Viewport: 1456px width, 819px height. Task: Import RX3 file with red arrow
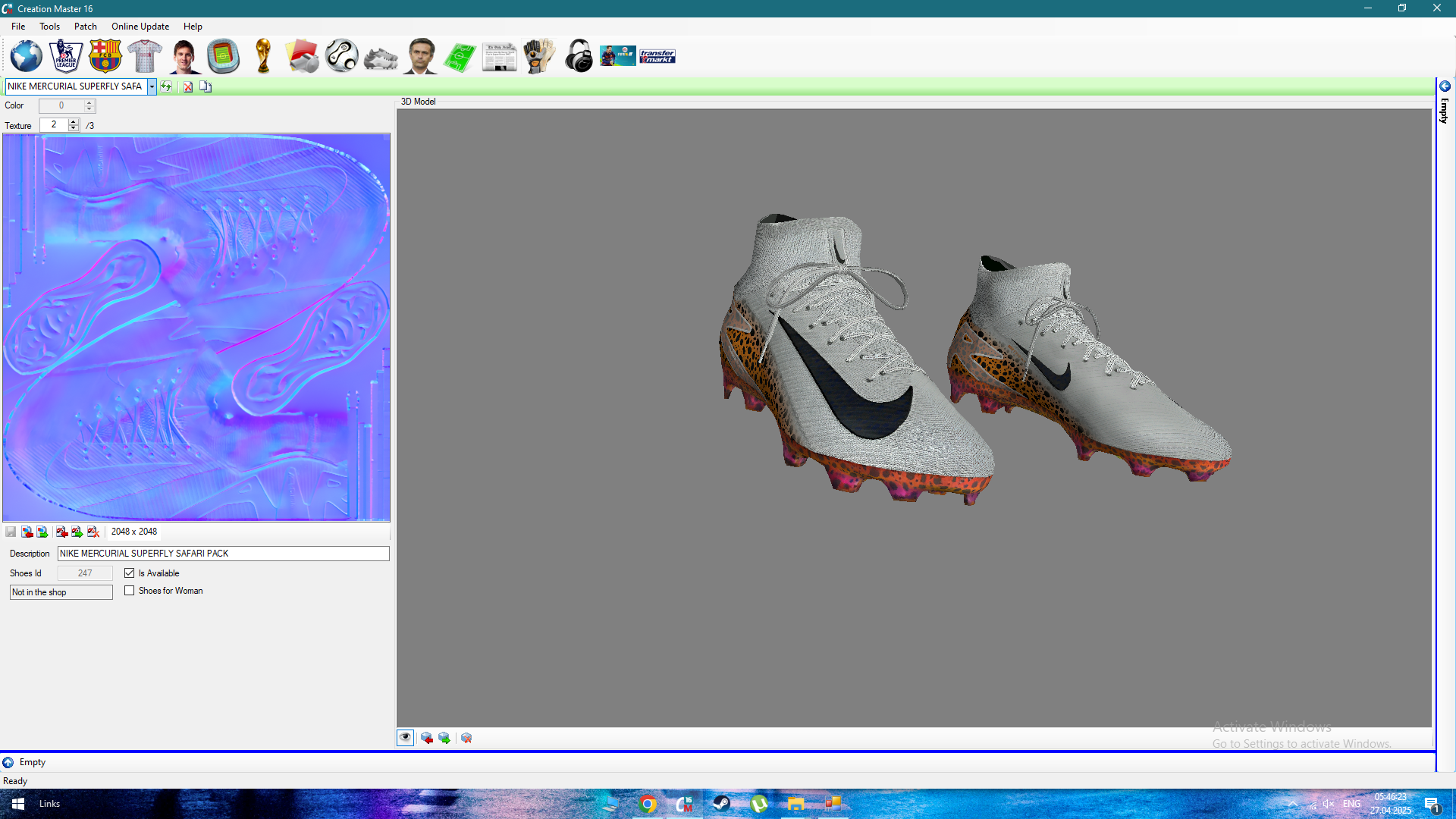[x=61, y=532]
